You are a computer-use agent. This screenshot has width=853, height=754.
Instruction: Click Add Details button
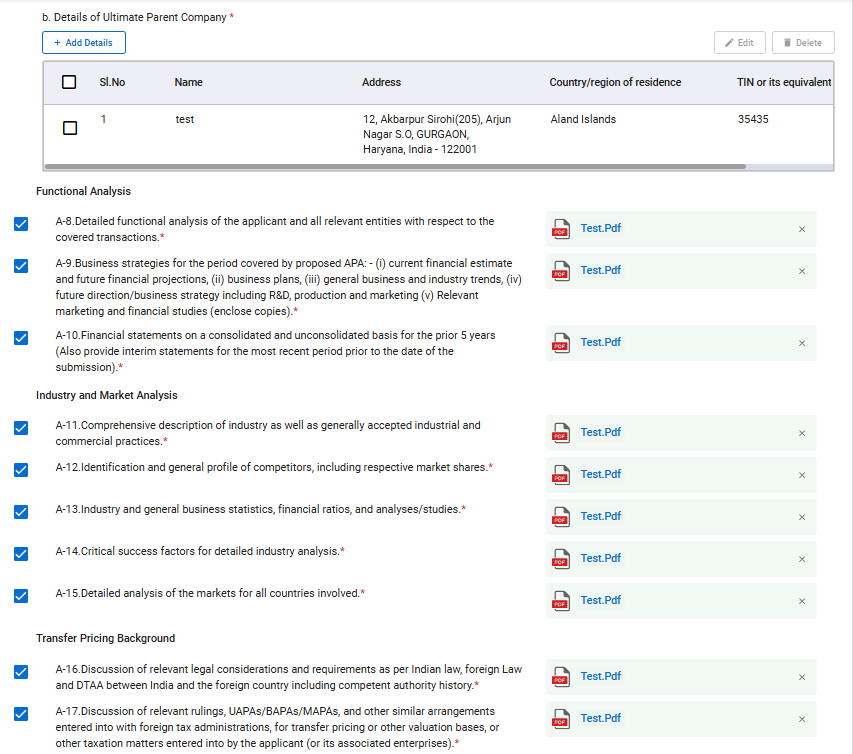[84, 43]
